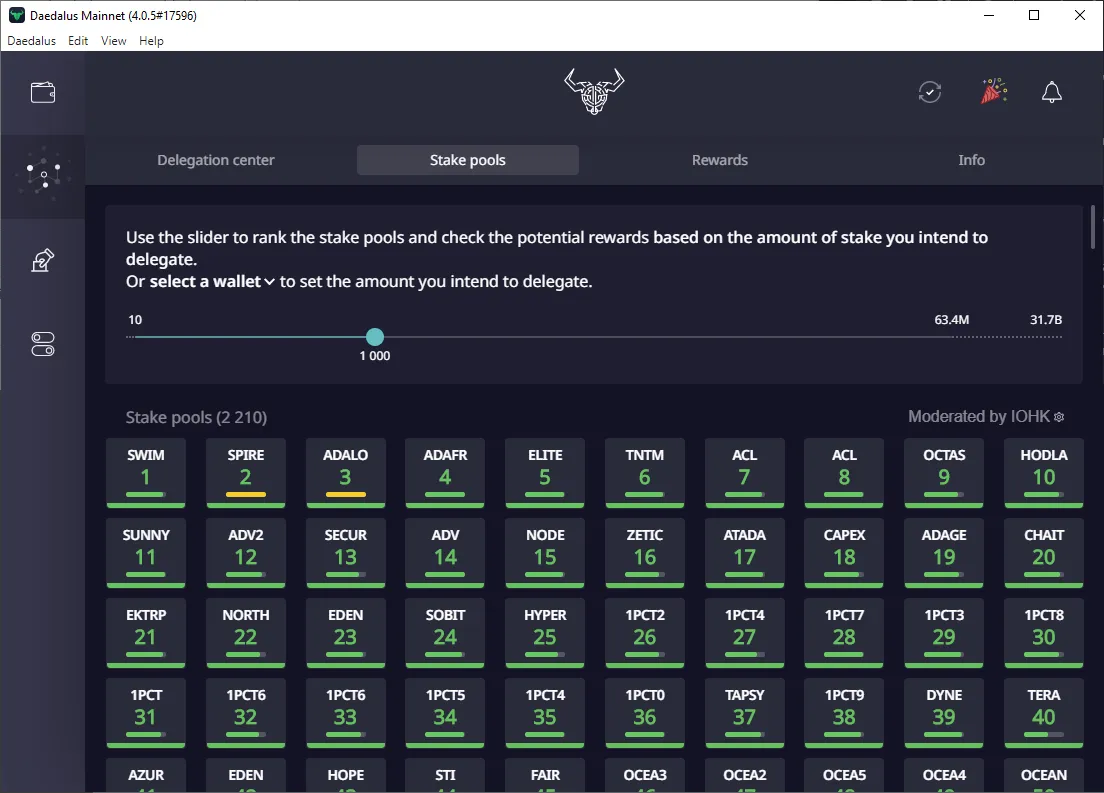Select the 1PCT8 pool ranked 30

[1044, 632]
